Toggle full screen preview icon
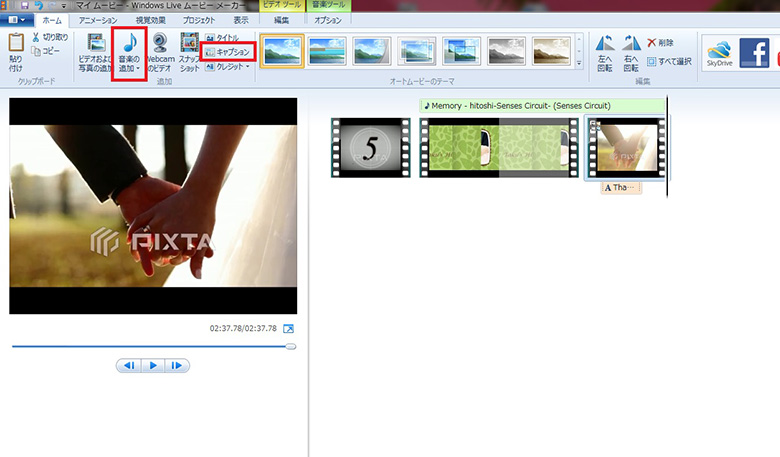 [289, 329]
